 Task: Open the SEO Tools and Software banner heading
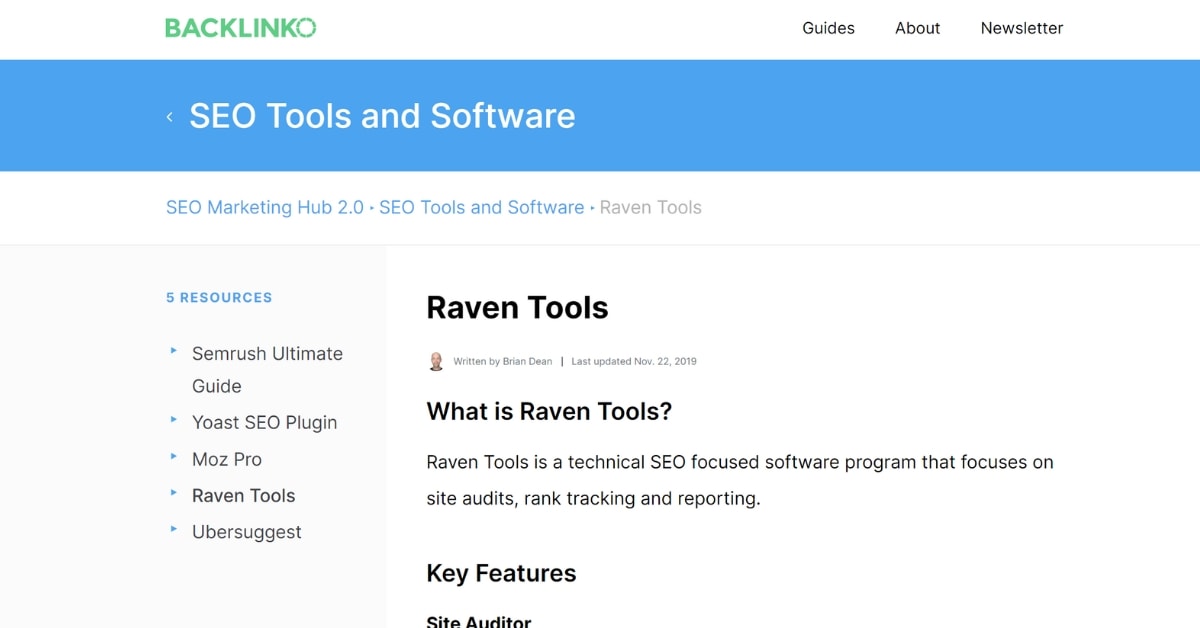click(382, 116)
